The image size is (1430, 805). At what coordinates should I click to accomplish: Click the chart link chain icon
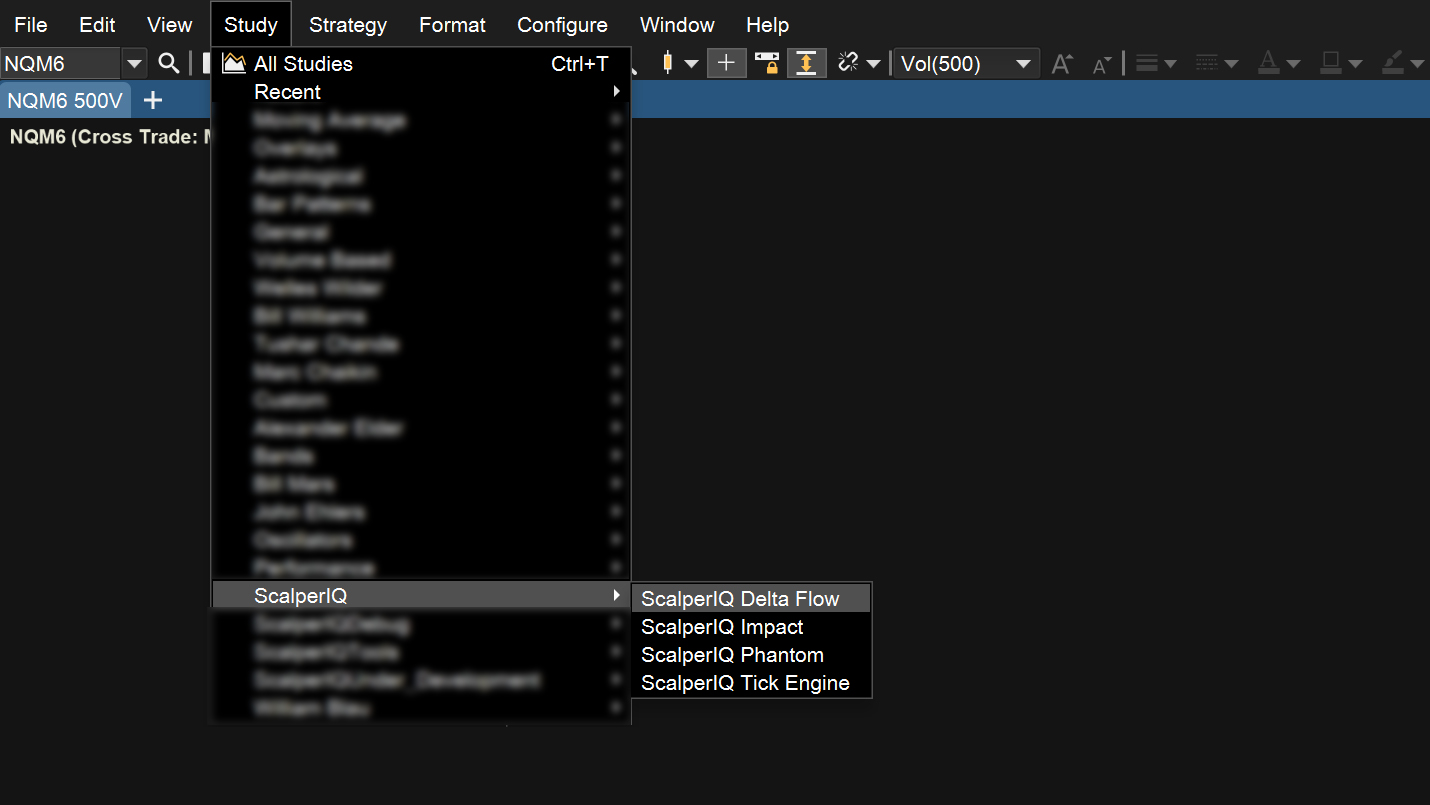point(848,64)
